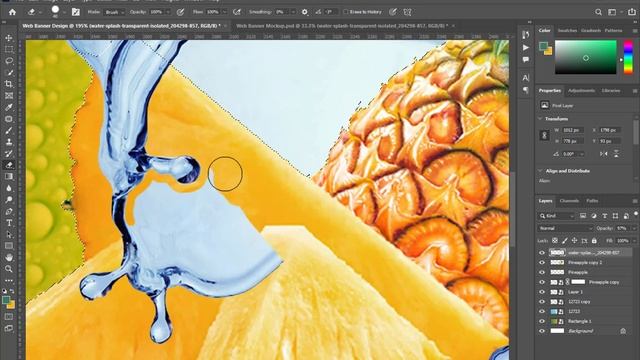Click the foreground color swatch in Color panel

[x=543, y=46]
